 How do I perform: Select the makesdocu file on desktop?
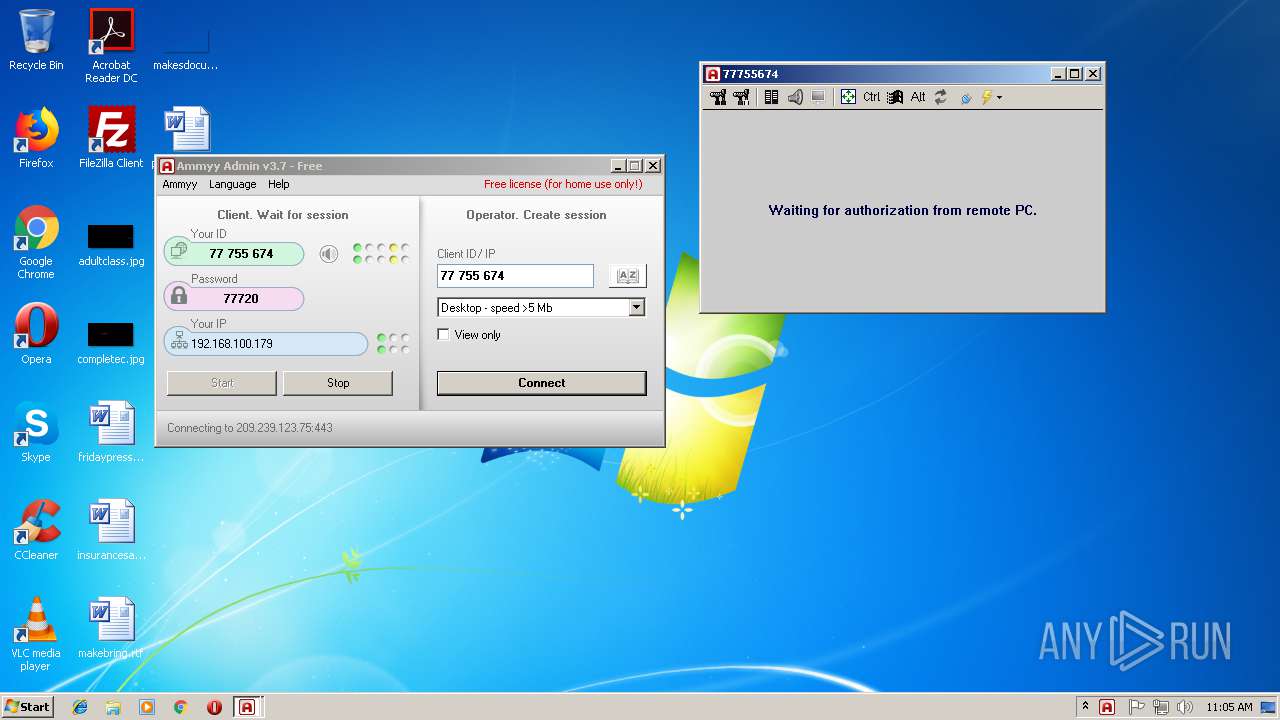coord(186,47)
